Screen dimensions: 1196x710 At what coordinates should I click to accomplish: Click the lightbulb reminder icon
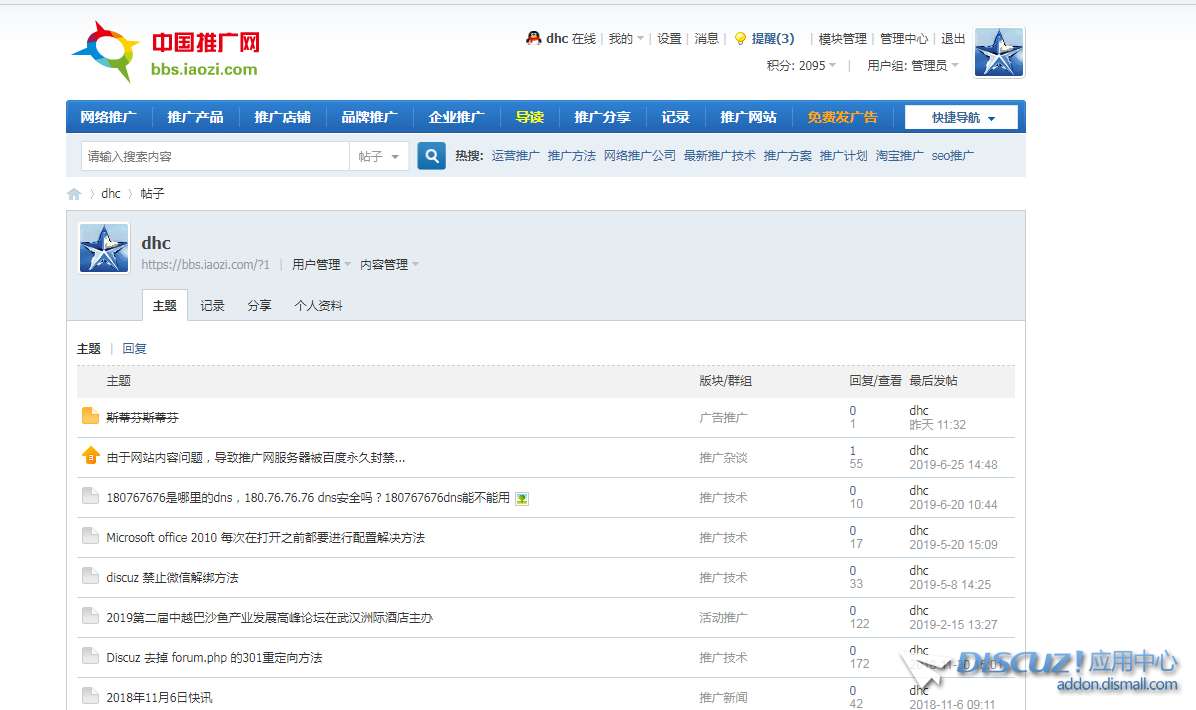tap(740, 39)
